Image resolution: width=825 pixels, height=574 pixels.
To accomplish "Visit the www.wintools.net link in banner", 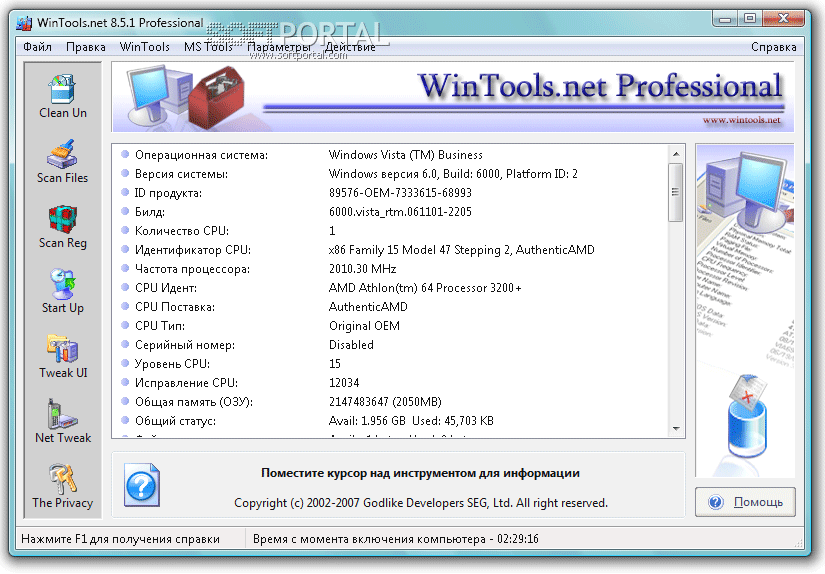I will [741, 120].
